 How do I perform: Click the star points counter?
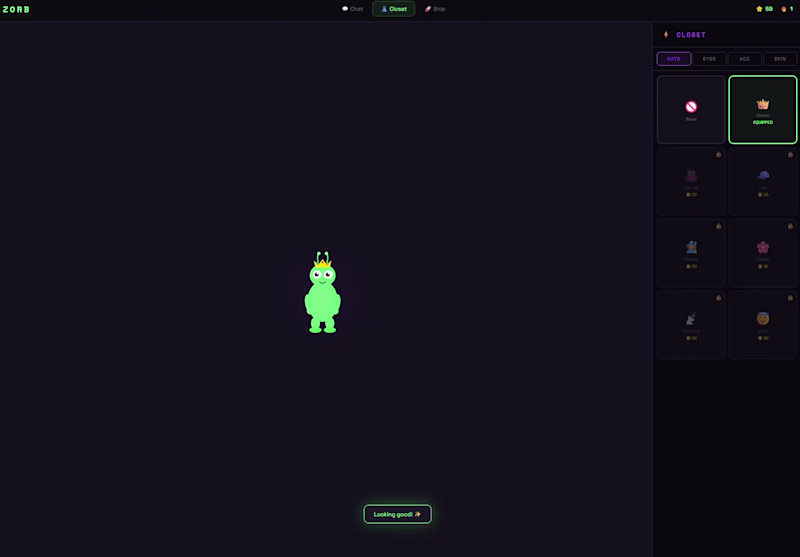[x=764, y=9]
